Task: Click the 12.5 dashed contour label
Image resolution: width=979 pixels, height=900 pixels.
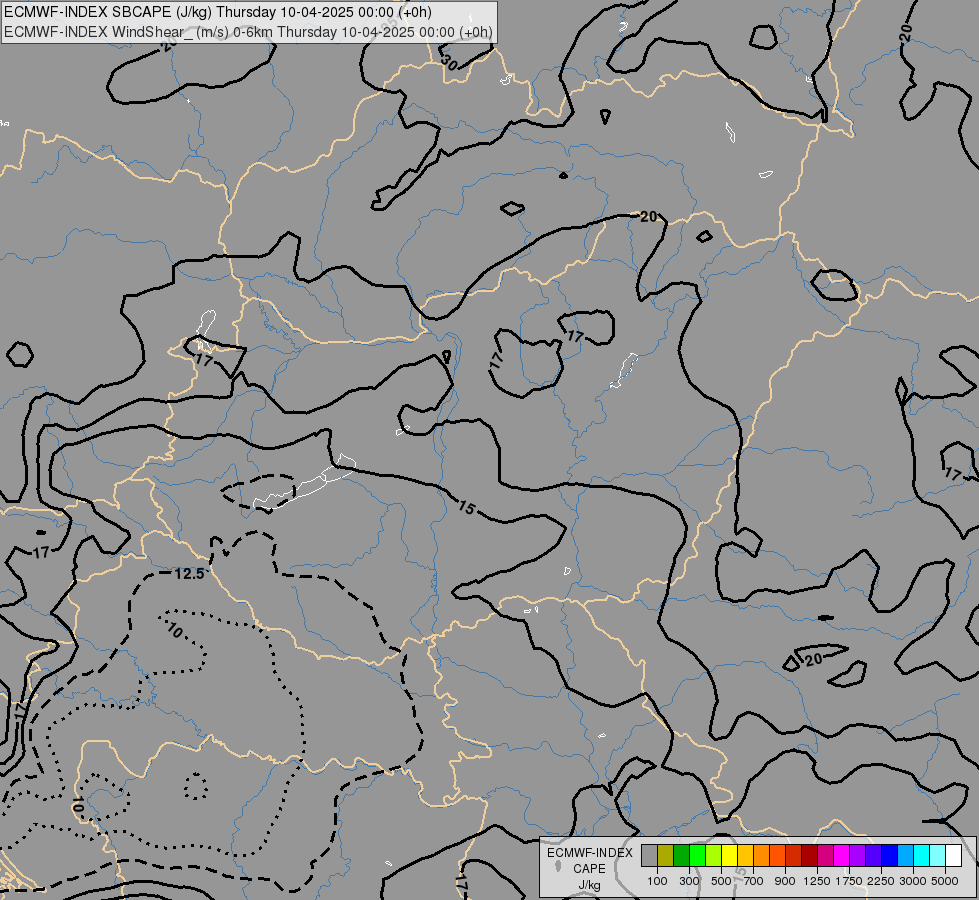Action: pyautogui.click(x=189, y=573)
